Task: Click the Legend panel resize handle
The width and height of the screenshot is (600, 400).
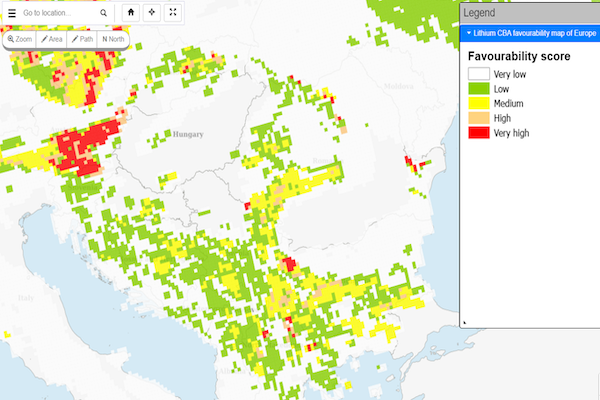Action: (x=464, y=322)
